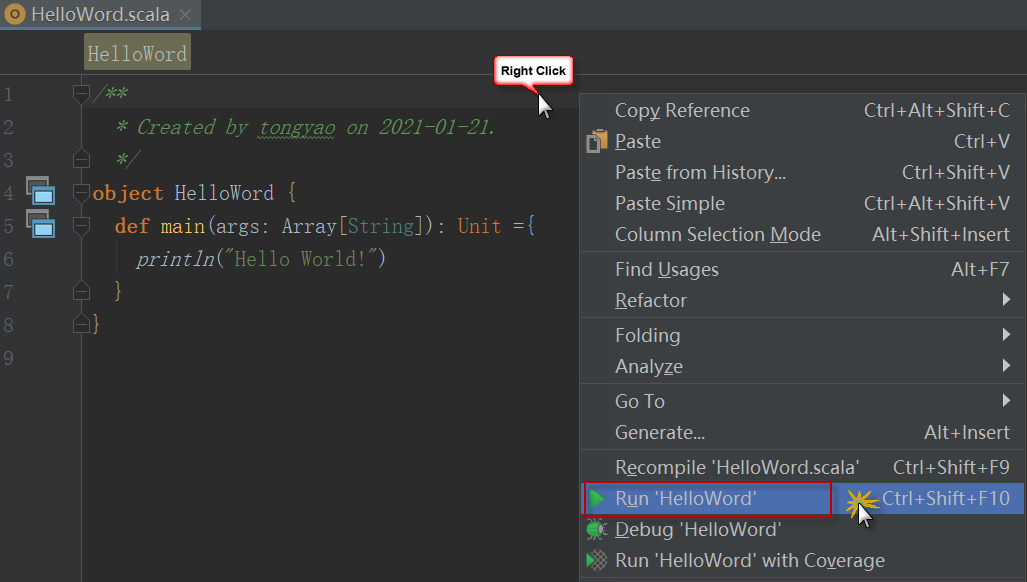Viewport: 1027px width, 582px height.
Task: Expand the Go To submenu
Action: point(1006,401)
